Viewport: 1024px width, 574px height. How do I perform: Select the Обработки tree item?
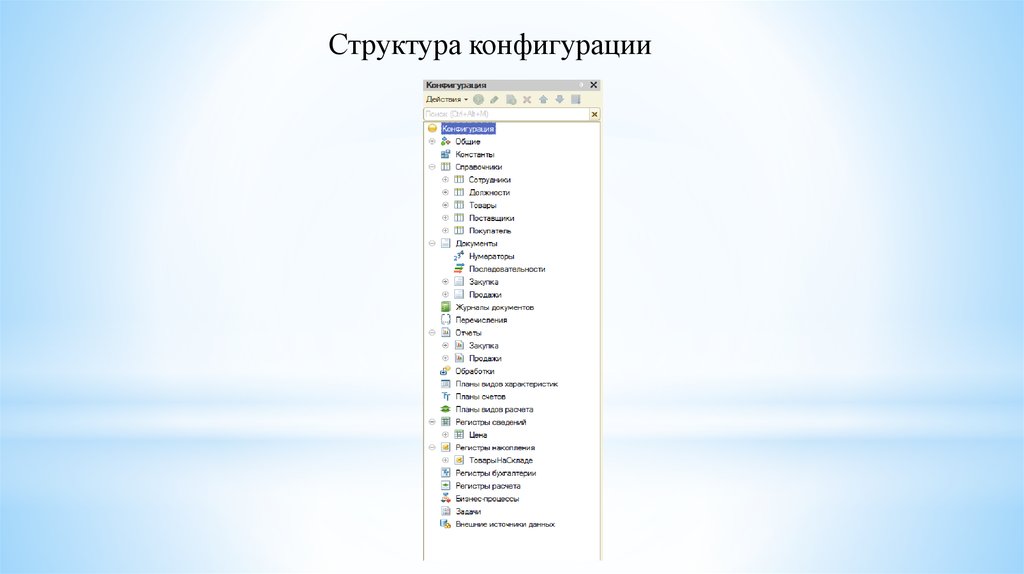click(x=474, y=371)
